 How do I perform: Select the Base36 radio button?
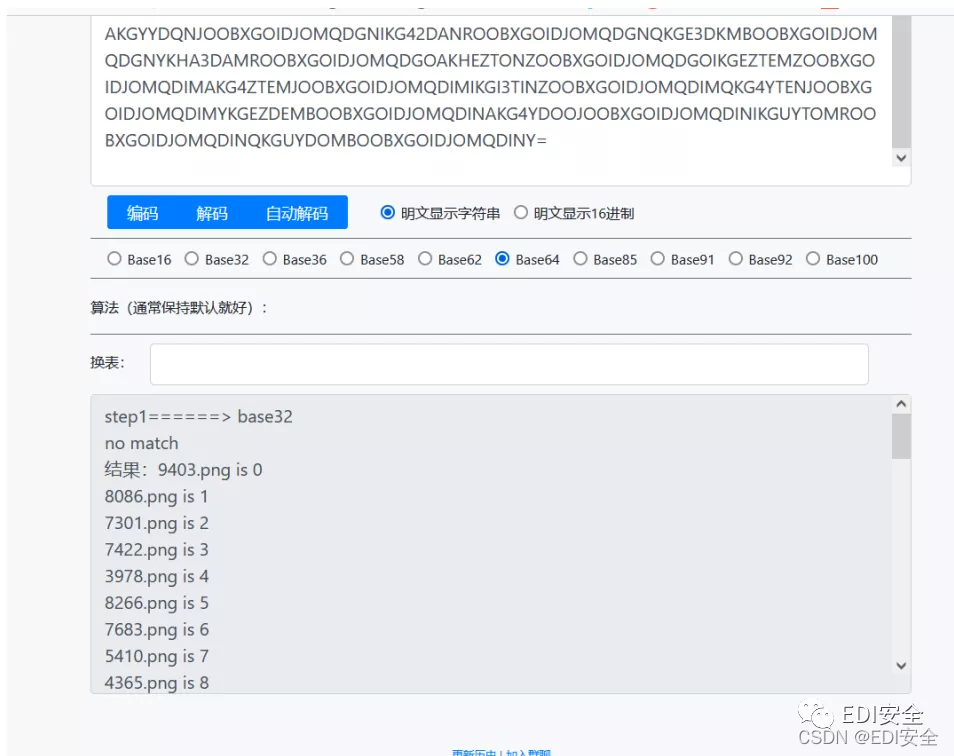click(270, 259)
